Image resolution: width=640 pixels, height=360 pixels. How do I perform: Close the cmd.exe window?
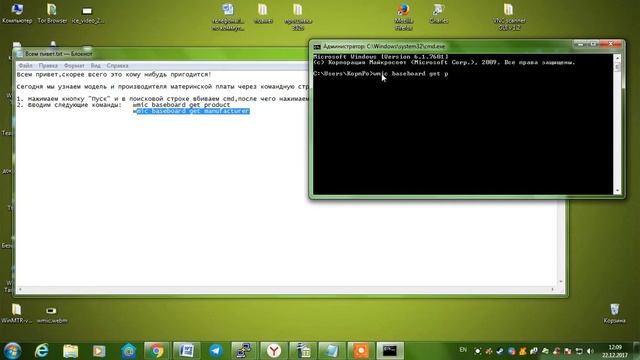611,44
